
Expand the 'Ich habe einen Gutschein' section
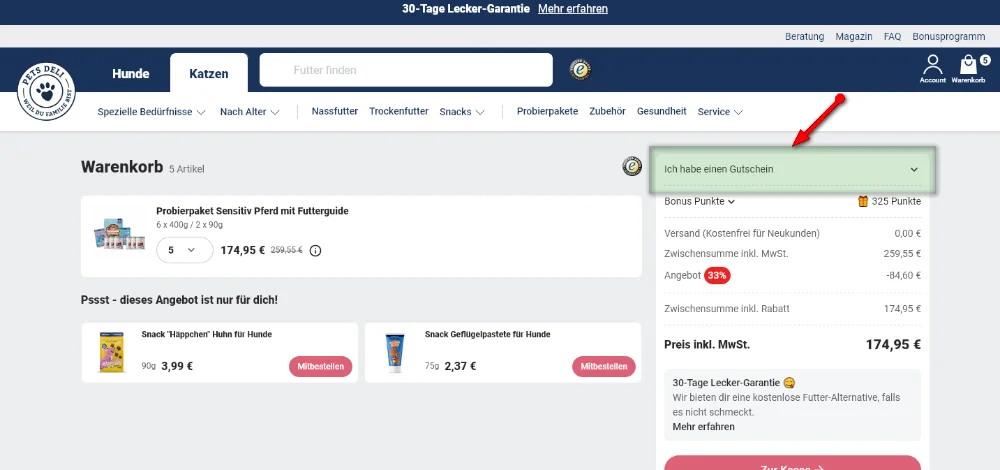[791, 170]
